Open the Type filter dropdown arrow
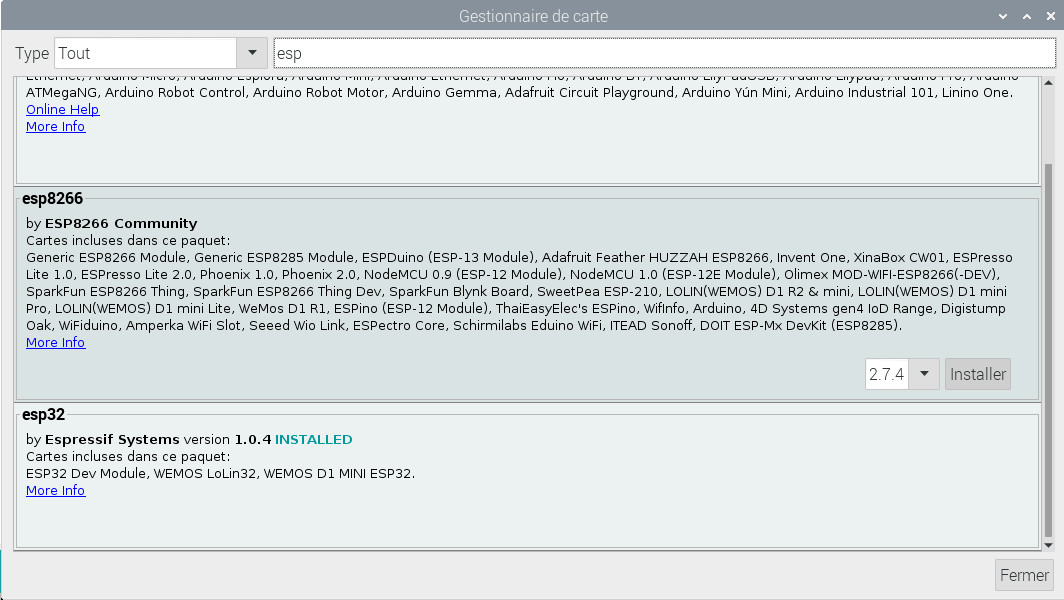Screen dimensions: 1064x600 [x=251, y=54]
